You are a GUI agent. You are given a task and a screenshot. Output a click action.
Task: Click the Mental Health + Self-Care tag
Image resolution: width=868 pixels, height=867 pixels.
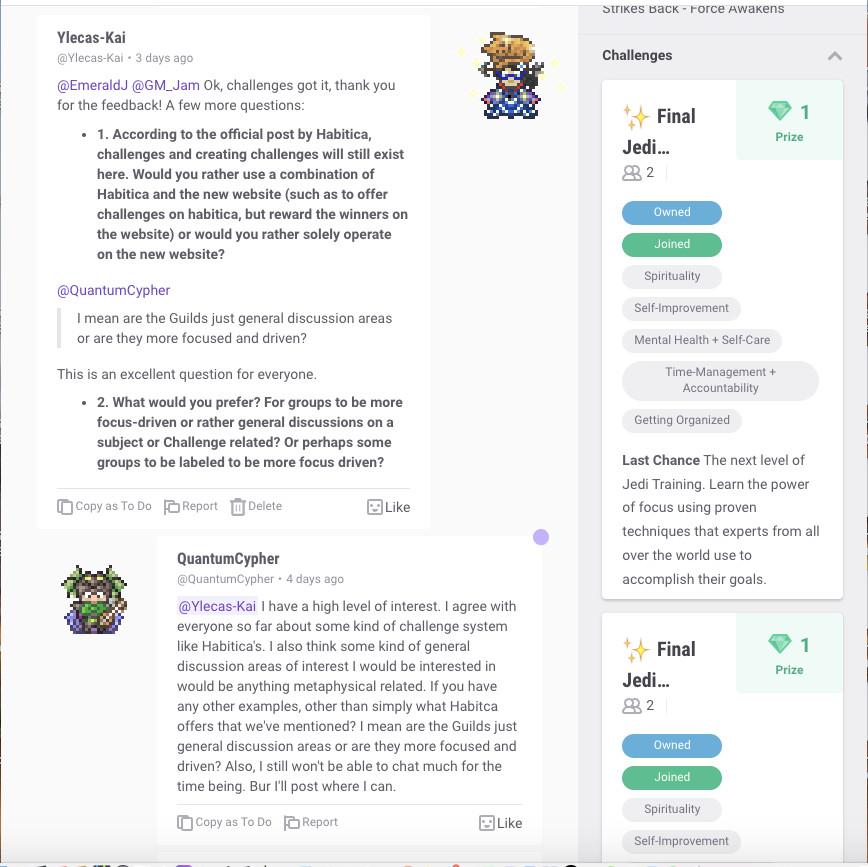pos(701,340)
